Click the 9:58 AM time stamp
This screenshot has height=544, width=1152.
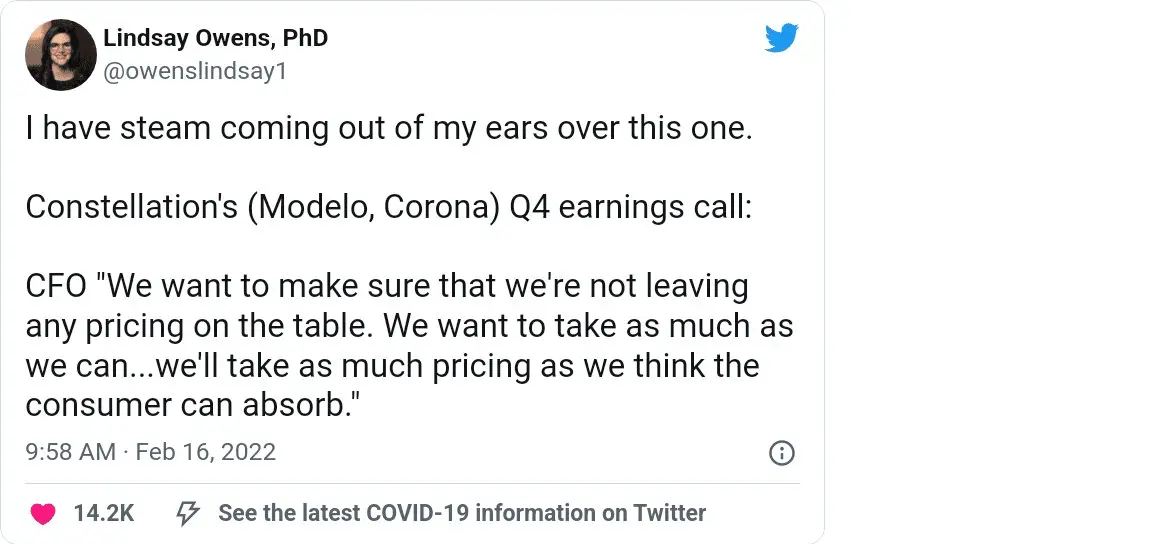click(70, 452)
